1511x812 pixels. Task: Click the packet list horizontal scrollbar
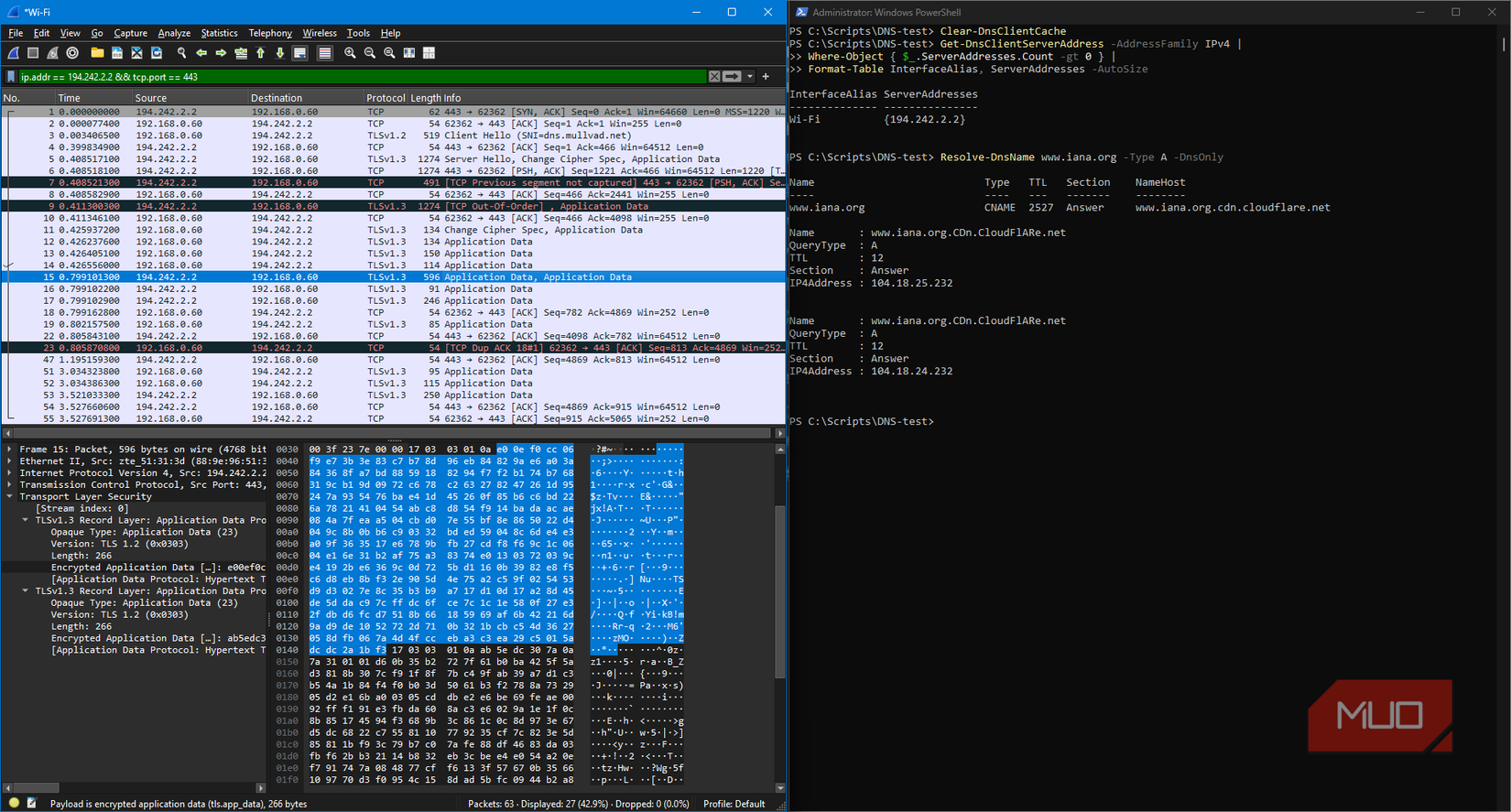[x=394, y=433]
